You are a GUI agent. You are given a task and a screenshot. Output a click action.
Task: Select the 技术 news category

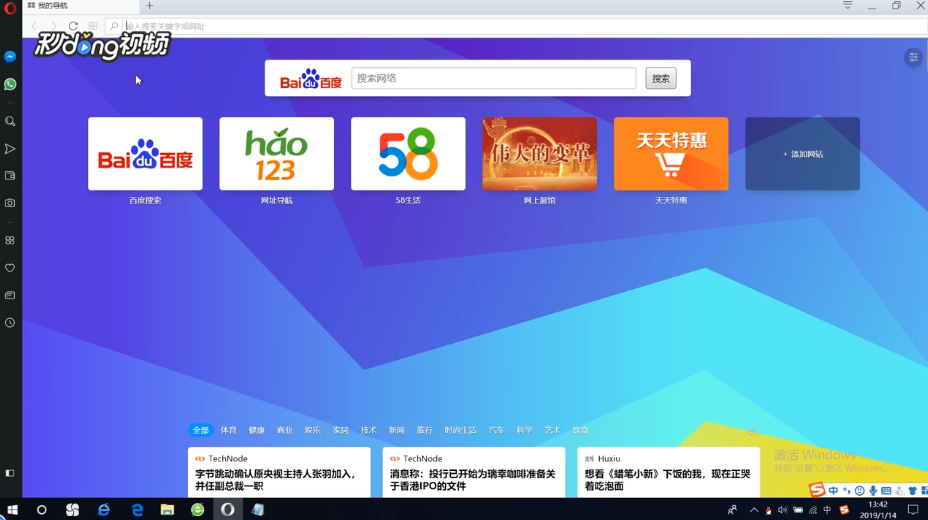369,430
